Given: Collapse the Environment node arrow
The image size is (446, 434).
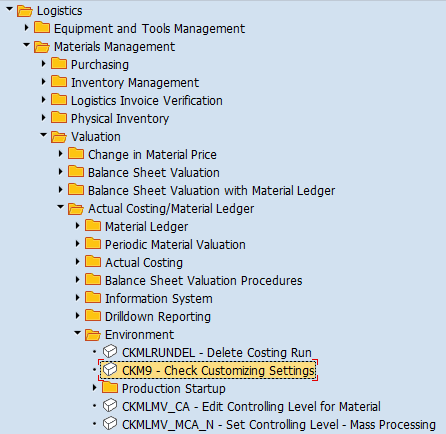Looking at the screenshot, I should (78, 333).
